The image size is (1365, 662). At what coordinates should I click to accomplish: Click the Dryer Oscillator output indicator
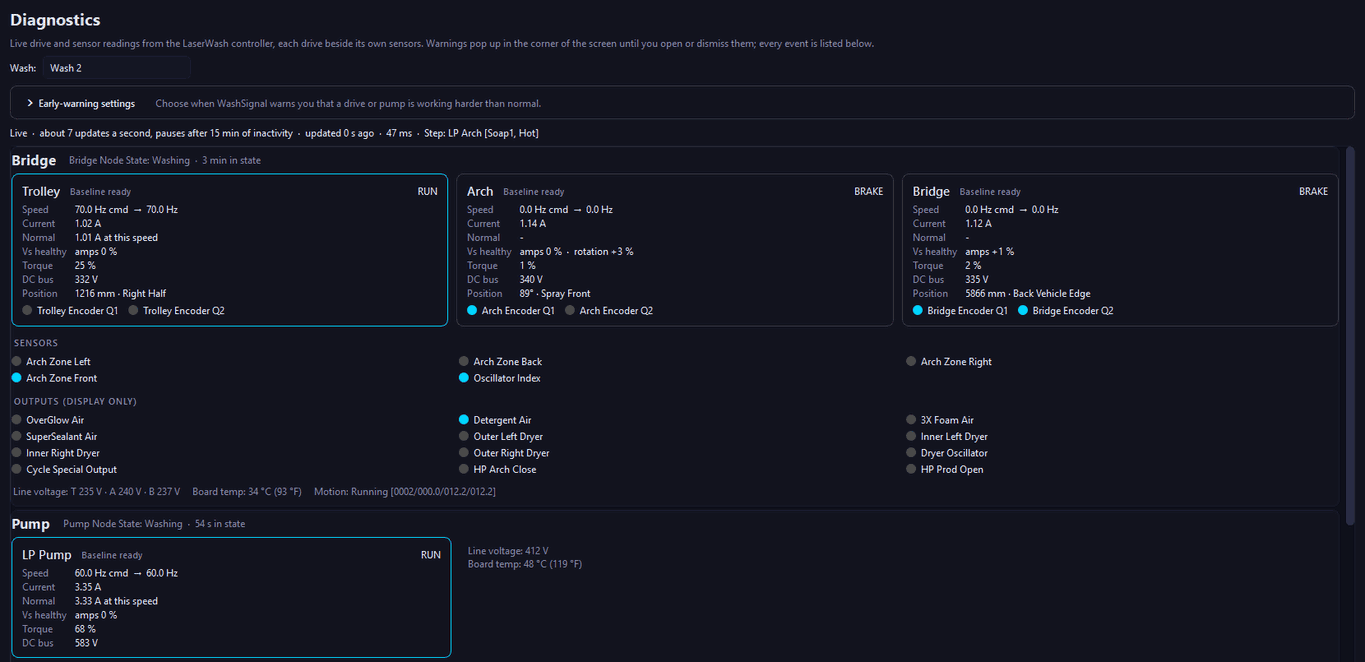(911, 453)
